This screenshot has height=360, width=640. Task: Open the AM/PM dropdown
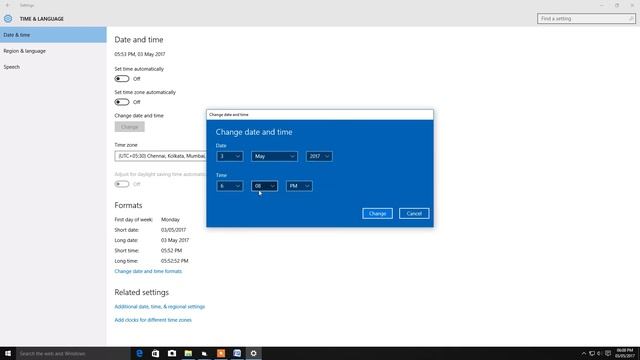coord(299,186)
